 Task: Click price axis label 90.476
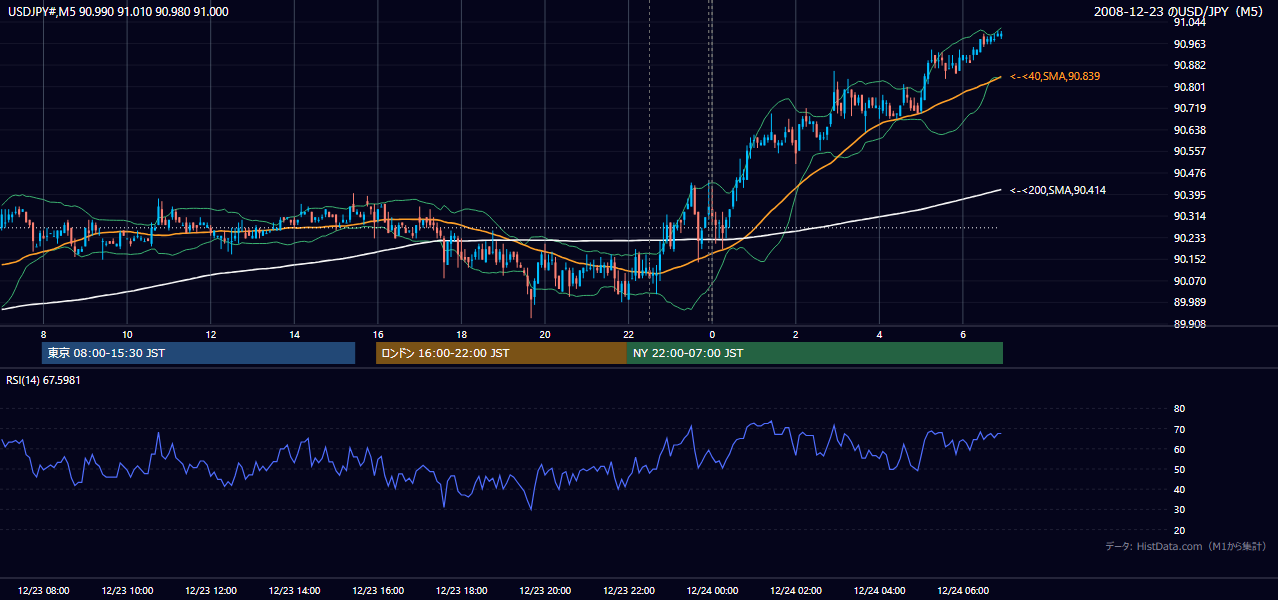(1190, 173)
